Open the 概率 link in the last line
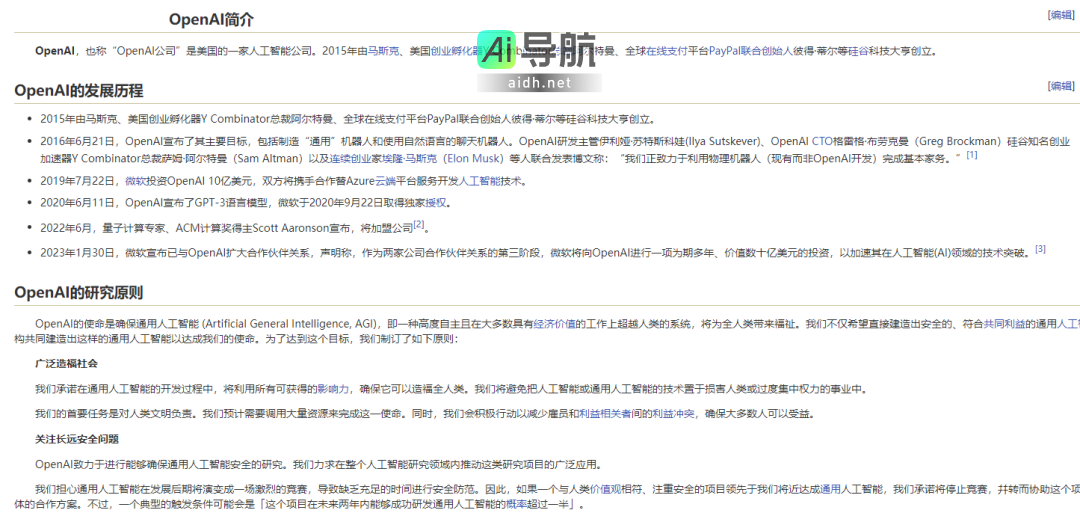This screenshot has height=516, width=1080. point(517,505)
